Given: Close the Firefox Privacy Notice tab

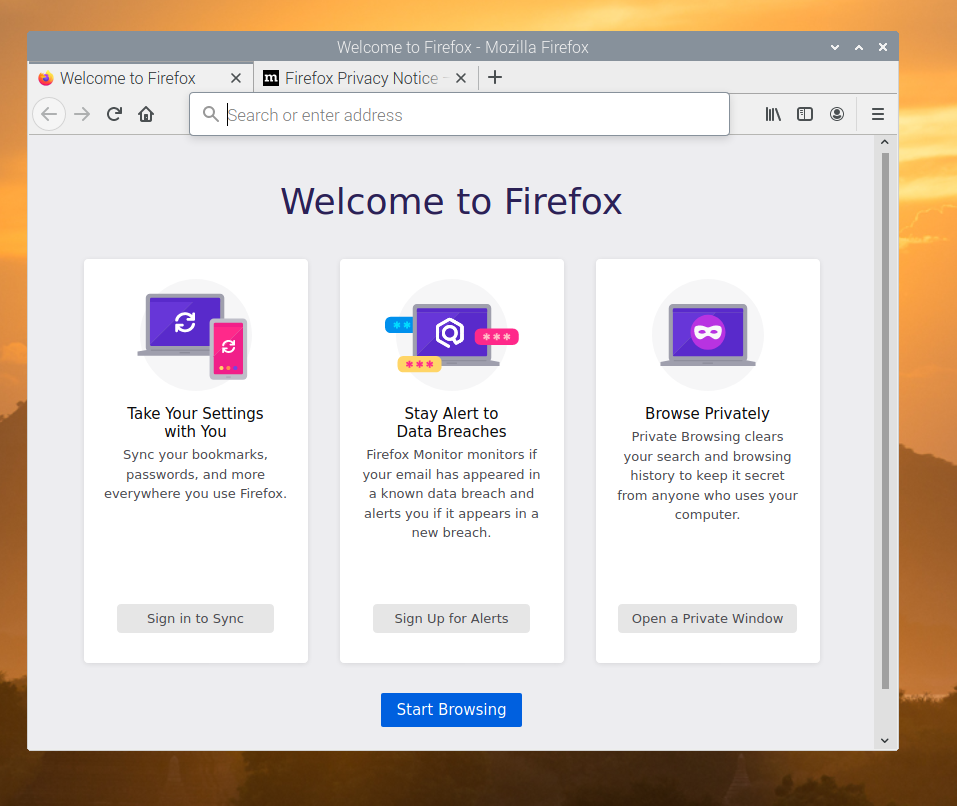Looking at the screenshot, I should pyautogui.click(x=461, y=78).
